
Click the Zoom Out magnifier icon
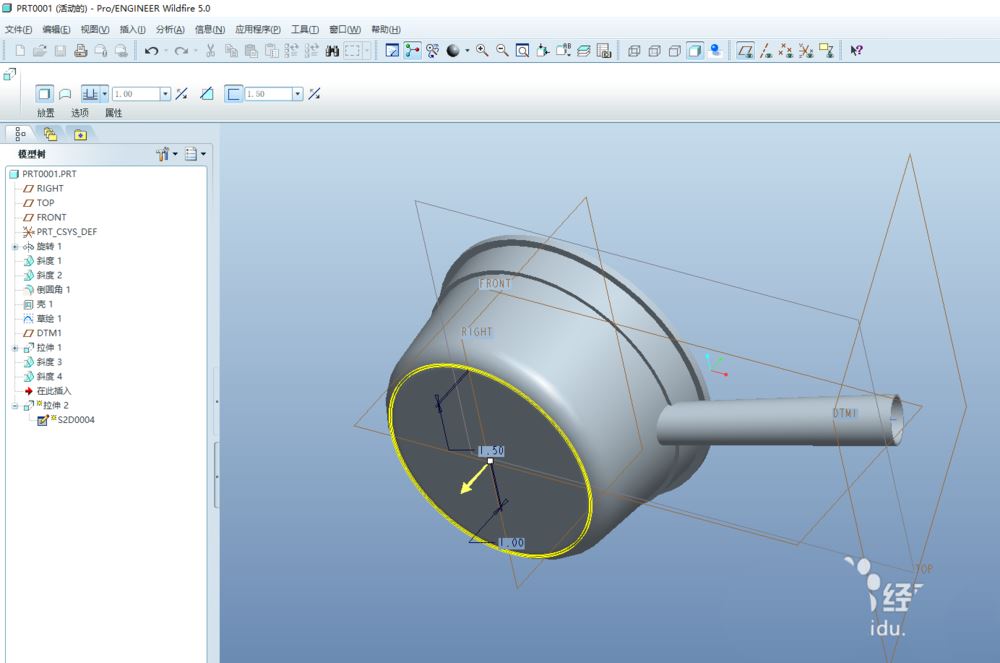click(502, 50)
